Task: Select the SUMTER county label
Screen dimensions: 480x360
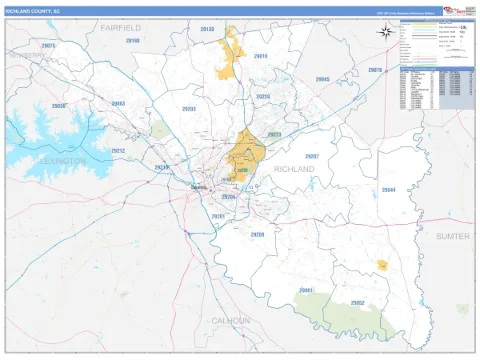Action: [x=453, y=236]
